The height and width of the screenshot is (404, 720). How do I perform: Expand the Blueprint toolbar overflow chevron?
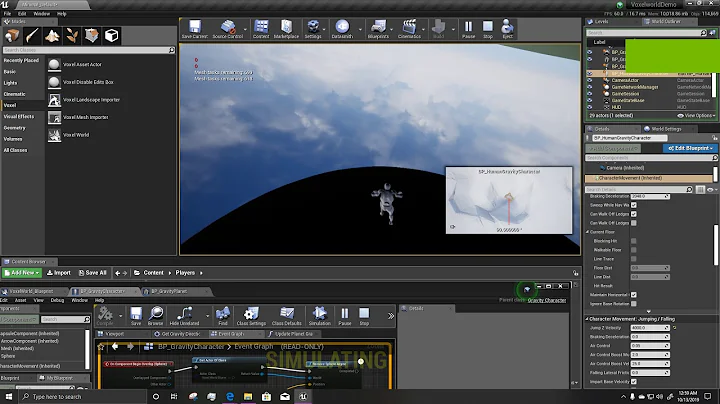(391, 316)
